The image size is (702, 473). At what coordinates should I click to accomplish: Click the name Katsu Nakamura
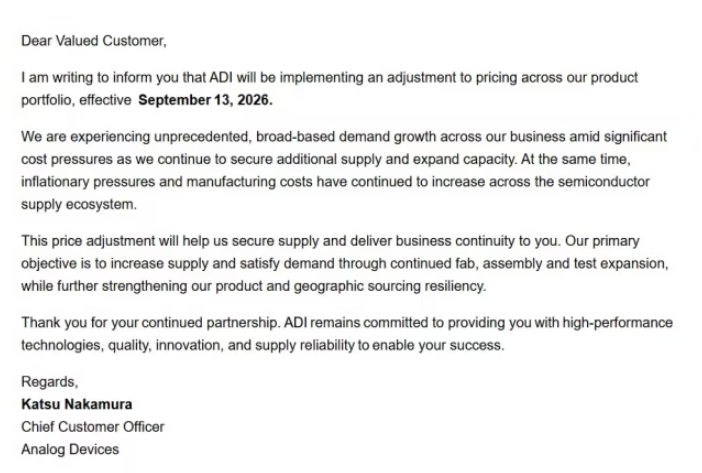[x=77, y=404]
